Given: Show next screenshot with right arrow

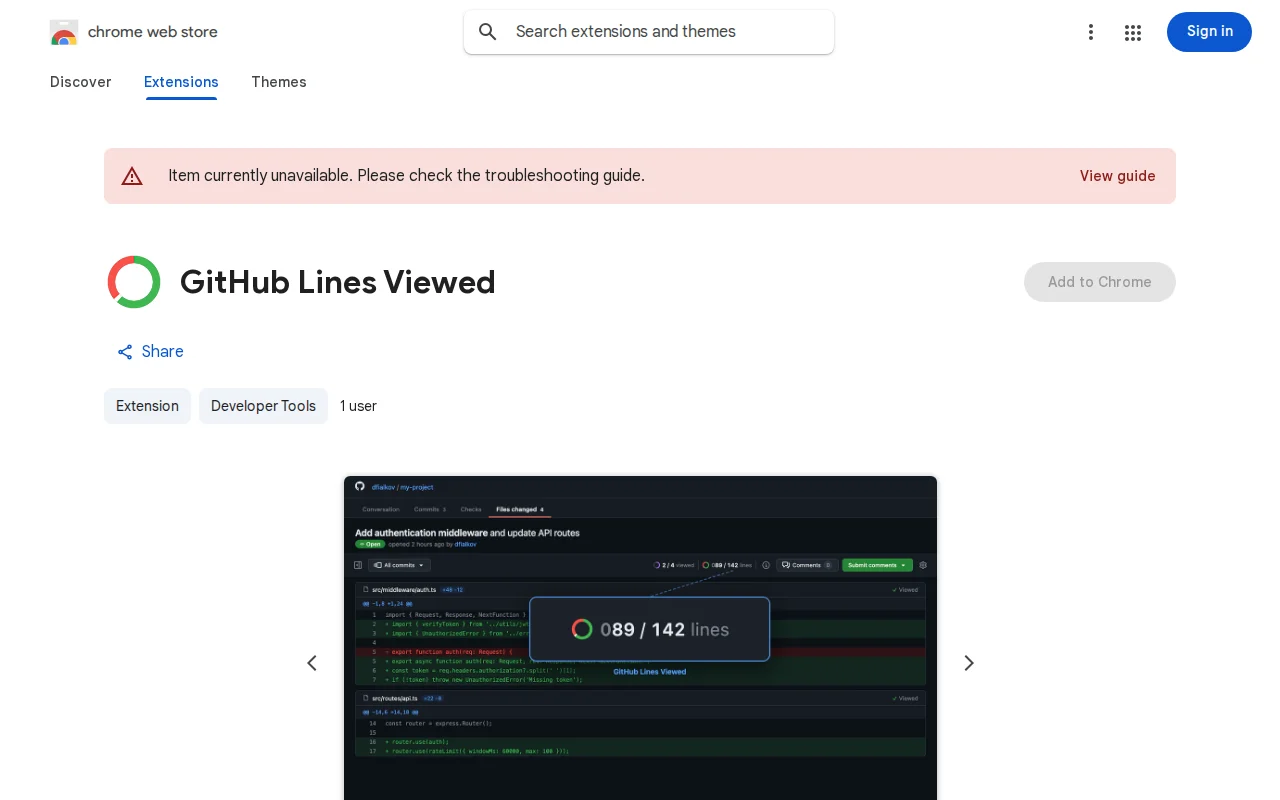Looking at the screenshot, I should [968, 663].
